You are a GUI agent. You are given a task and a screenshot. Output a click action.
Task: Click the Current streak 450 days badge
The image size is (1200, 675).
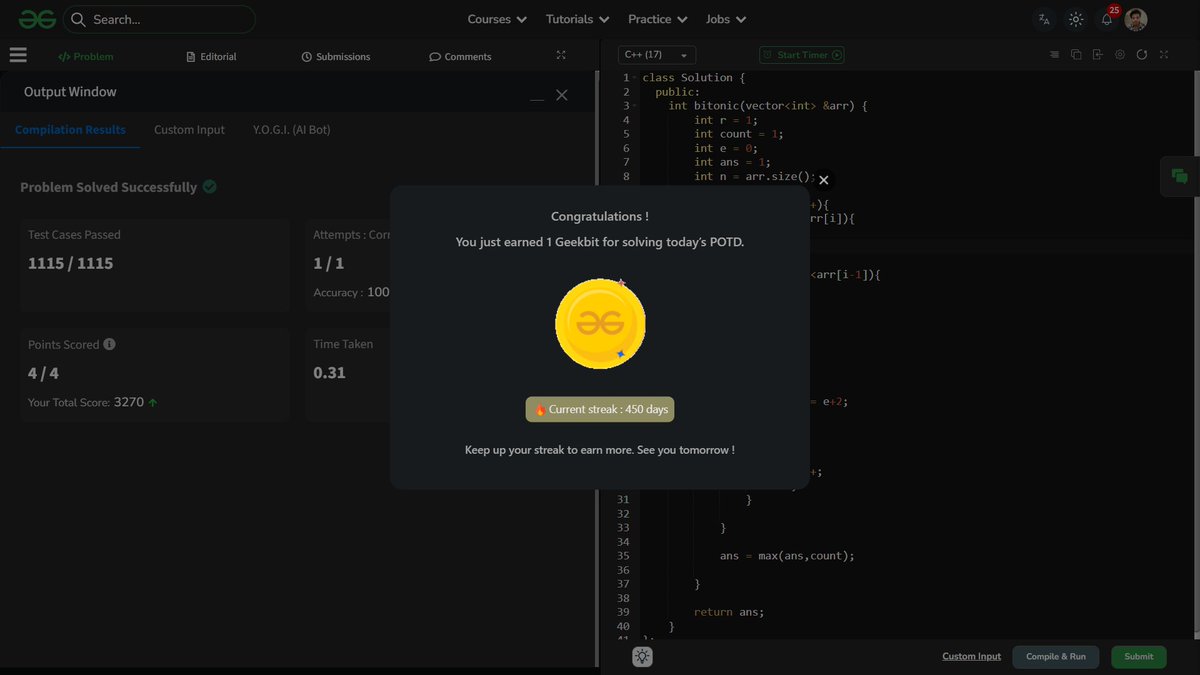pos(600,410)
